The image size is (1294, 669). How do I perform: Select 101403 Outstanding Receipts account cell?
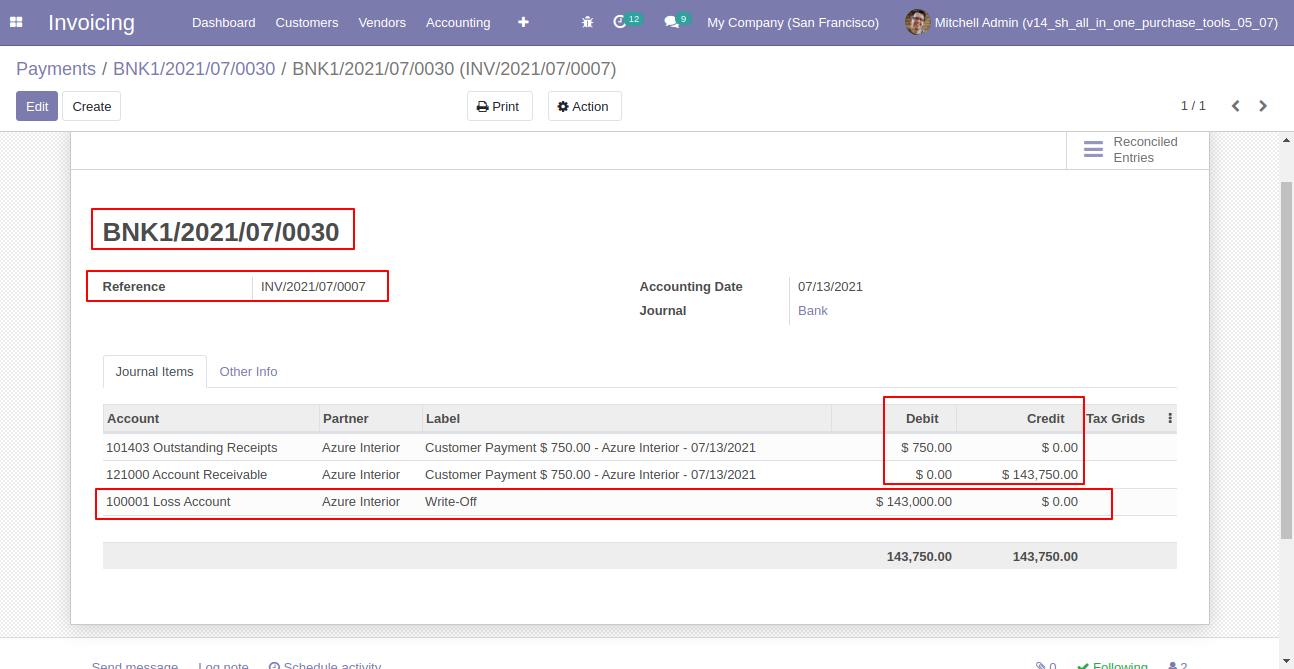coord(192,448)
